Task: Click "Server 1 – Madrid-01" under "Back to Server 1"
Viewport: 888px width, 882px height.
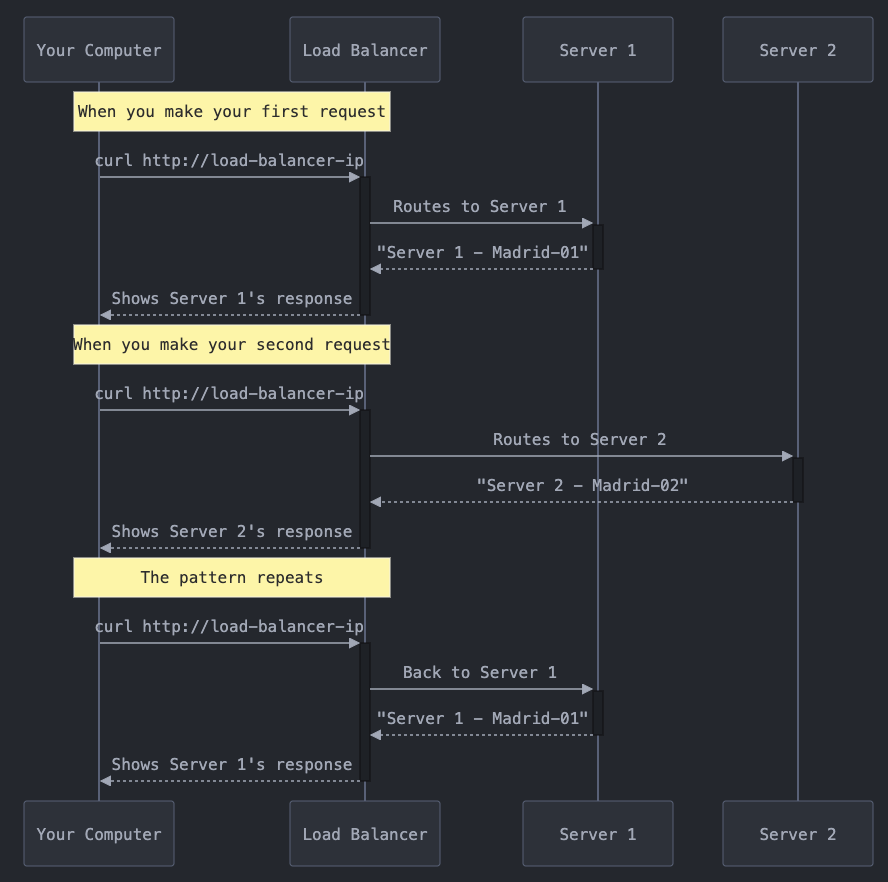Action: coord(483,718)
